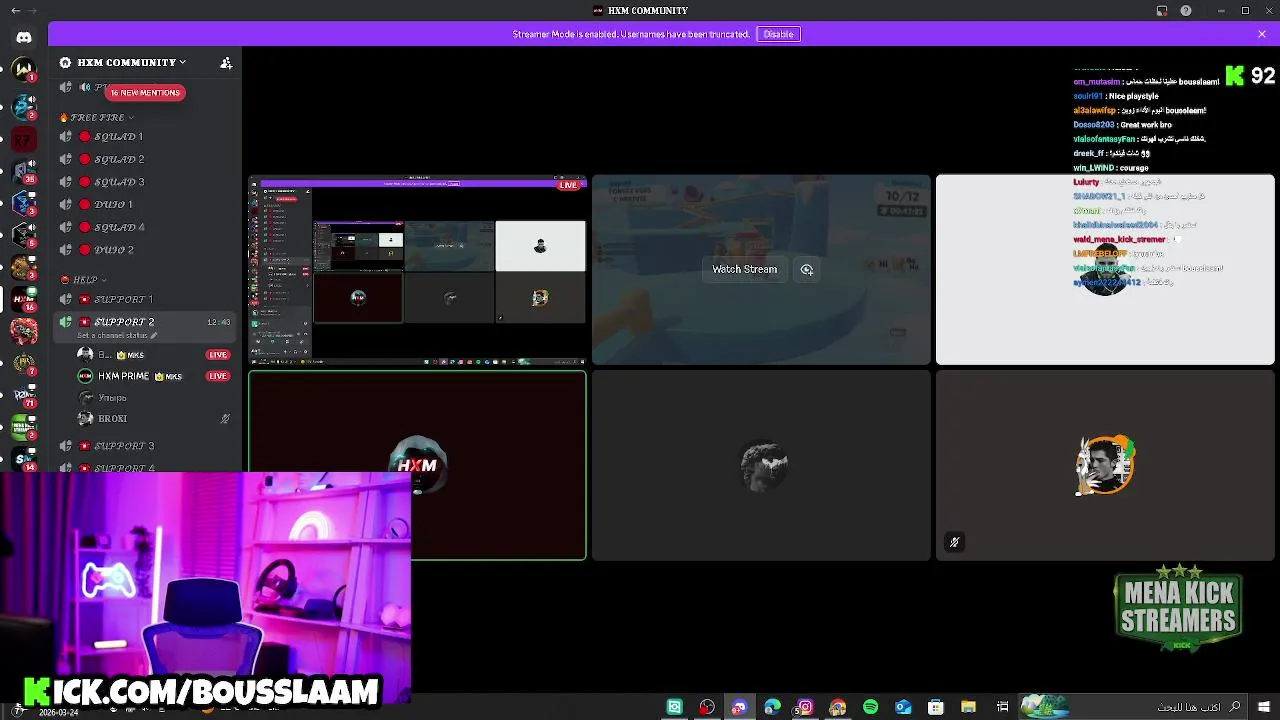Open Task View from the taskbar

tap(1002, 707)
